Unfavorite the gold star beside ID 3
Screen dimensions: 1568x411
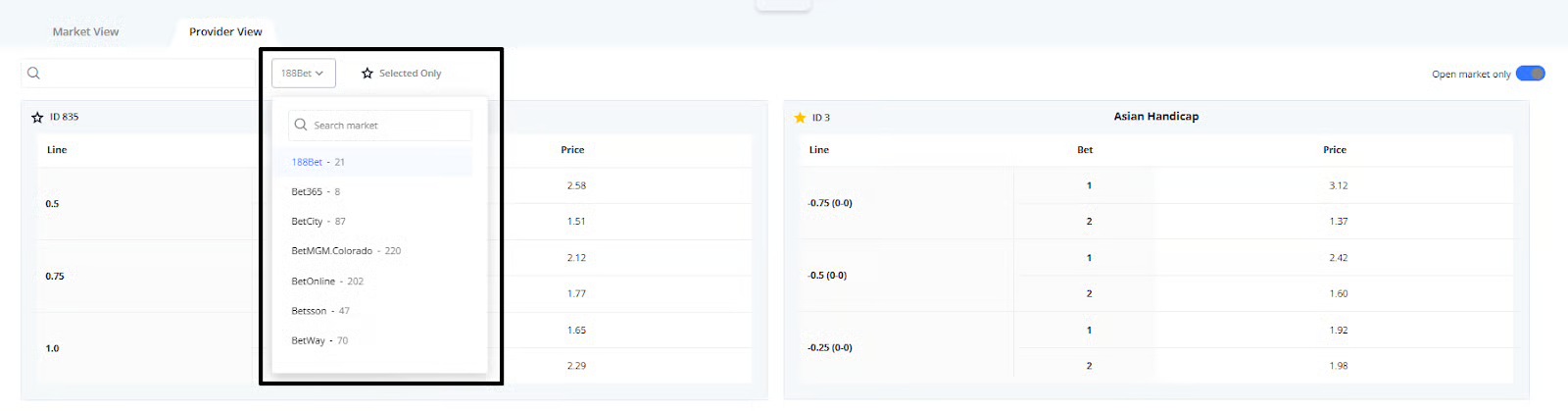pyautogui.click(x=800, y=118)
